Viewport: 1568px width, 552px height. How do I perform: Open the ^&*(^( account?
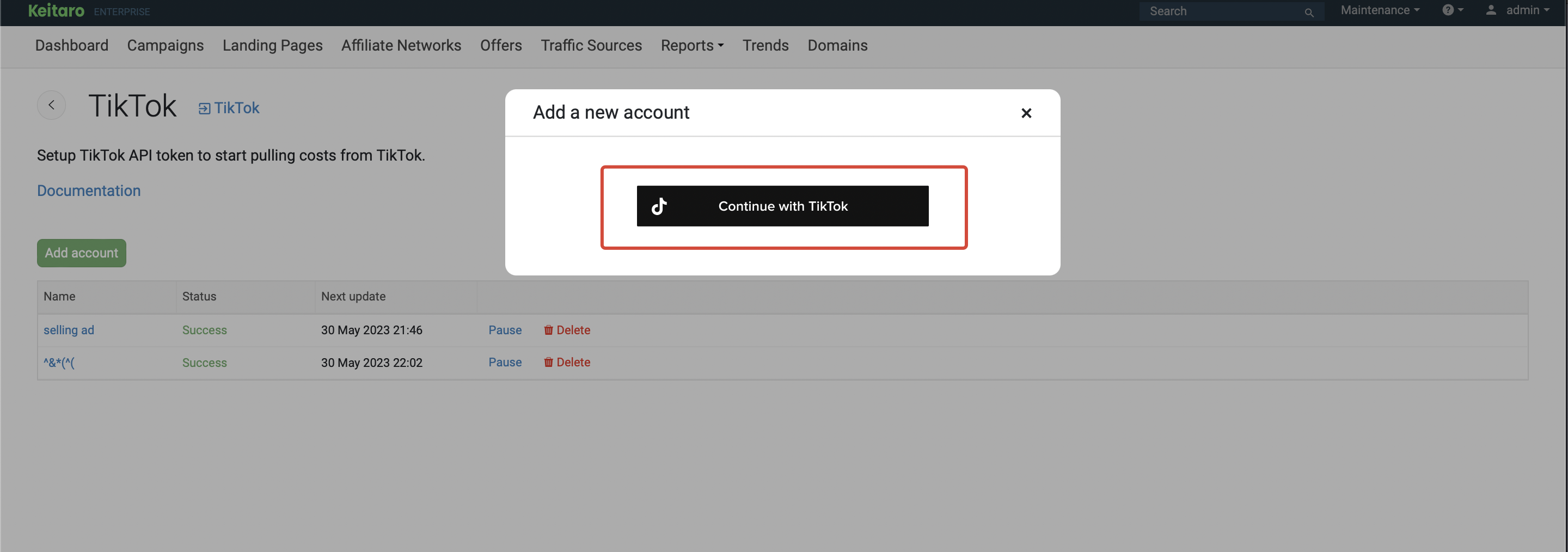(59, 363)
